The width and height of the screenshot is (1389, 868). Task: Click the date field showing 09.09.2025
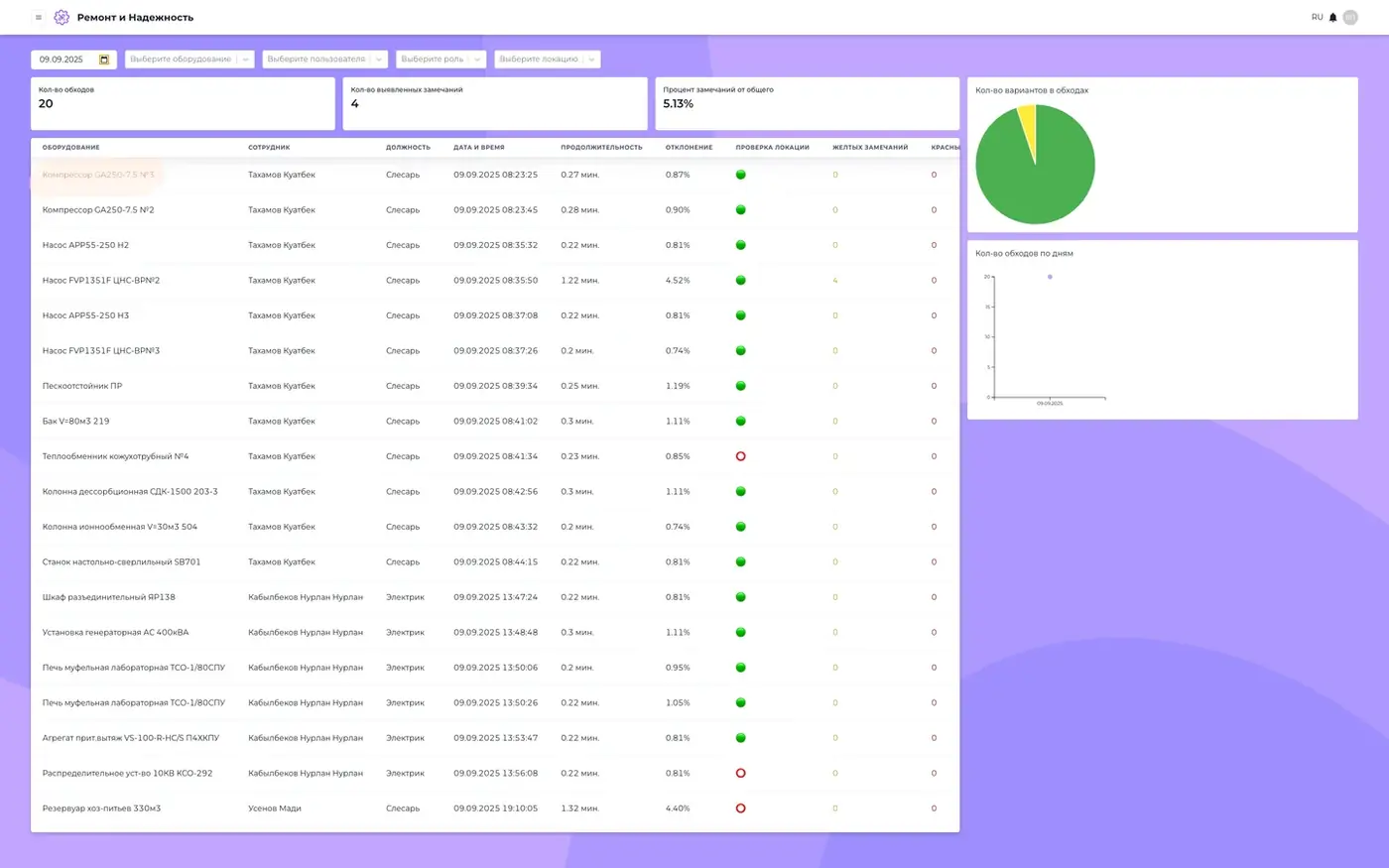(73, 60)
